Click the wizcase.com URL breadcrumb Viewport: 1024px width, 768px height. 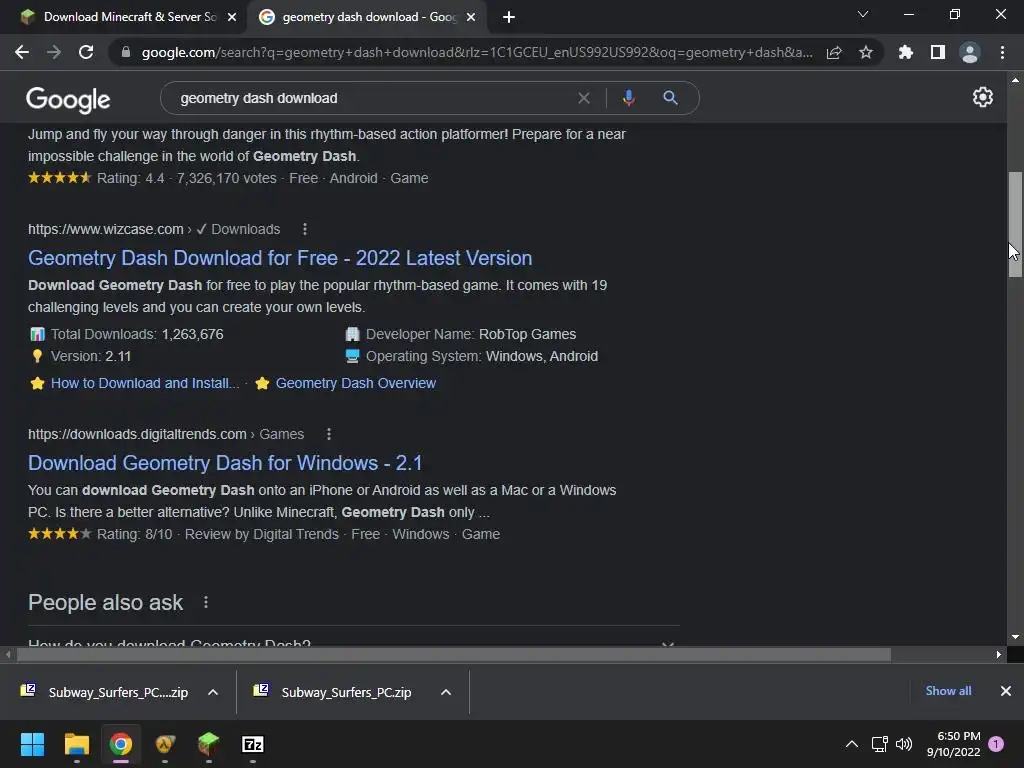154,229
